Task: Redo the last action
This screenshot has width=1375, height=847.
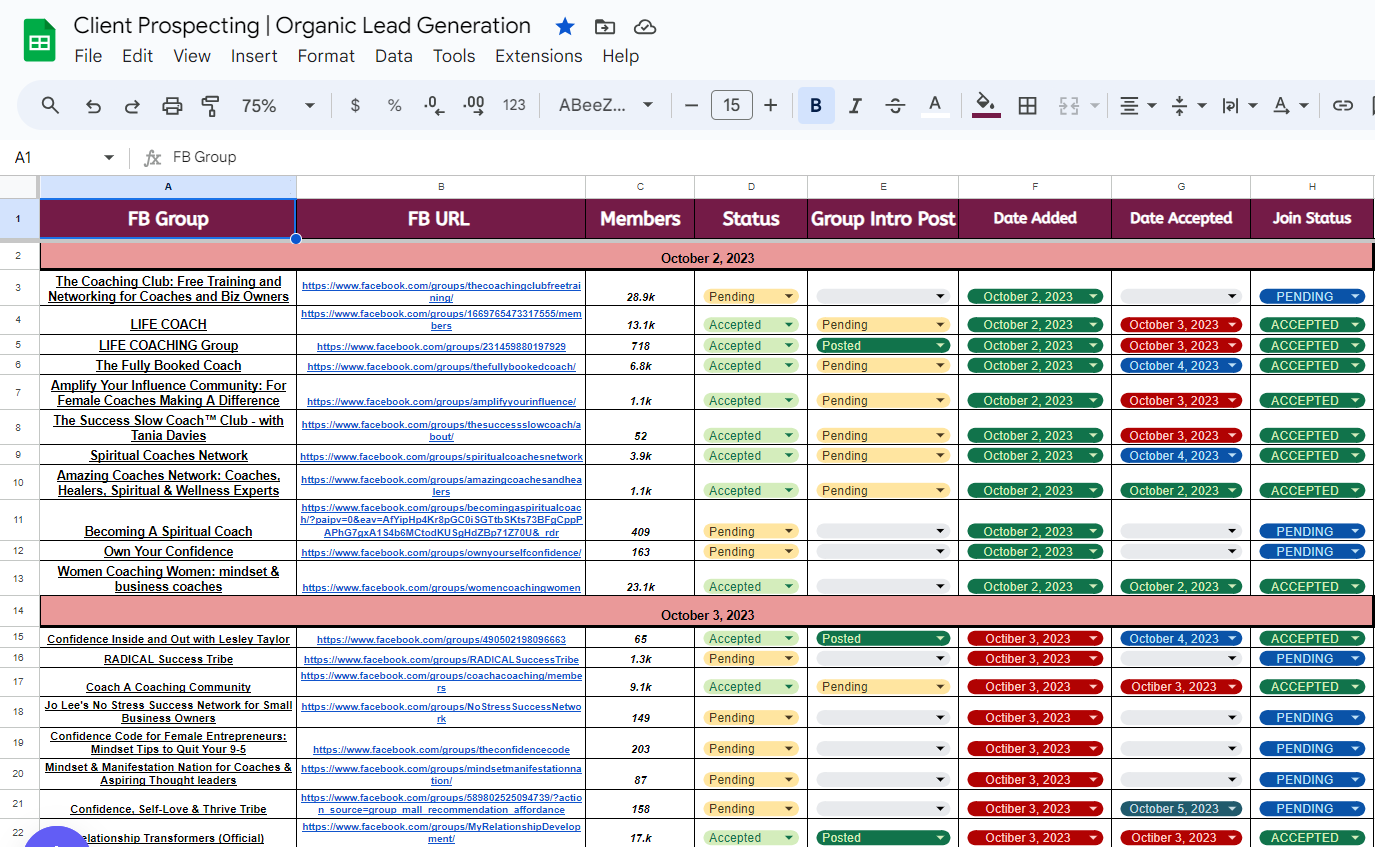Action: click(x=132, y=105)
